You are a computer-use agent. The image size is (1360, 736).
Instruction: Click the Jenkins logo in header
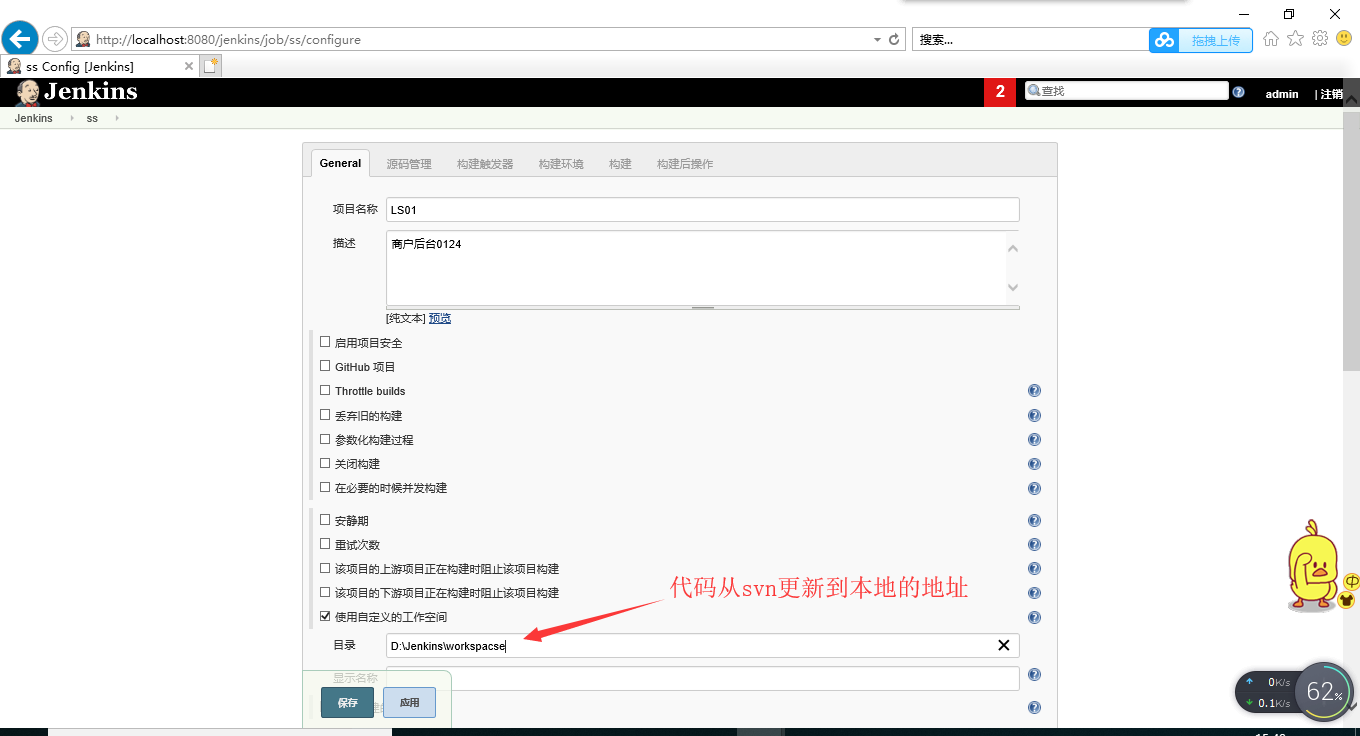click(x=77, y=92)
